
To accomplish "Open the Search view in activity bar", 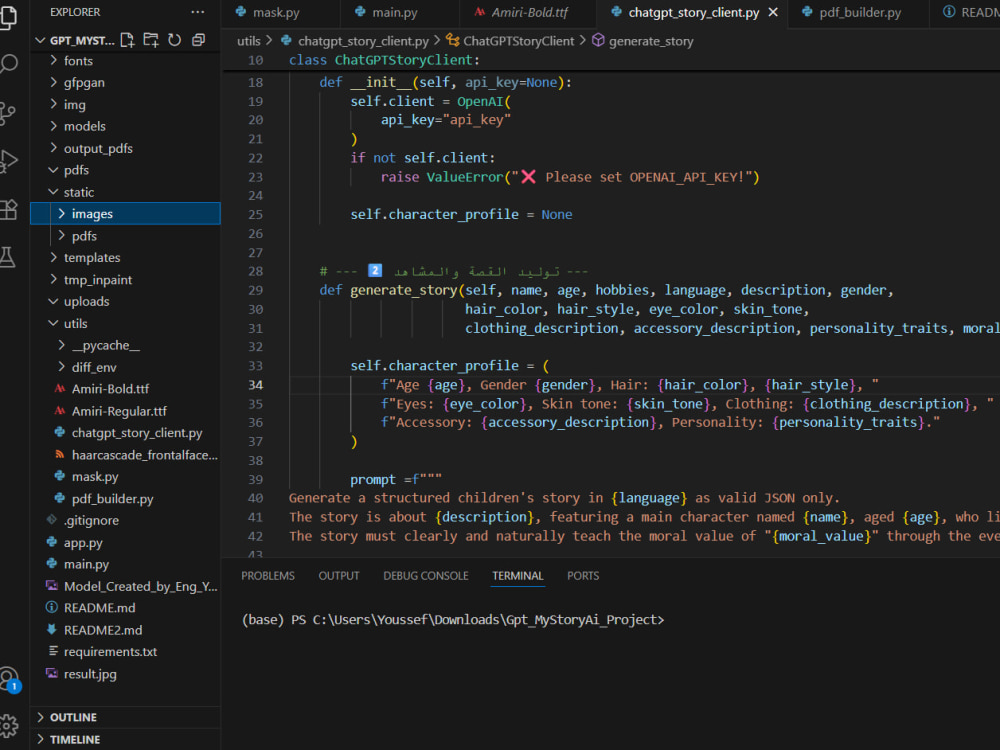I will pyautogui.click(x=9, y=64).
